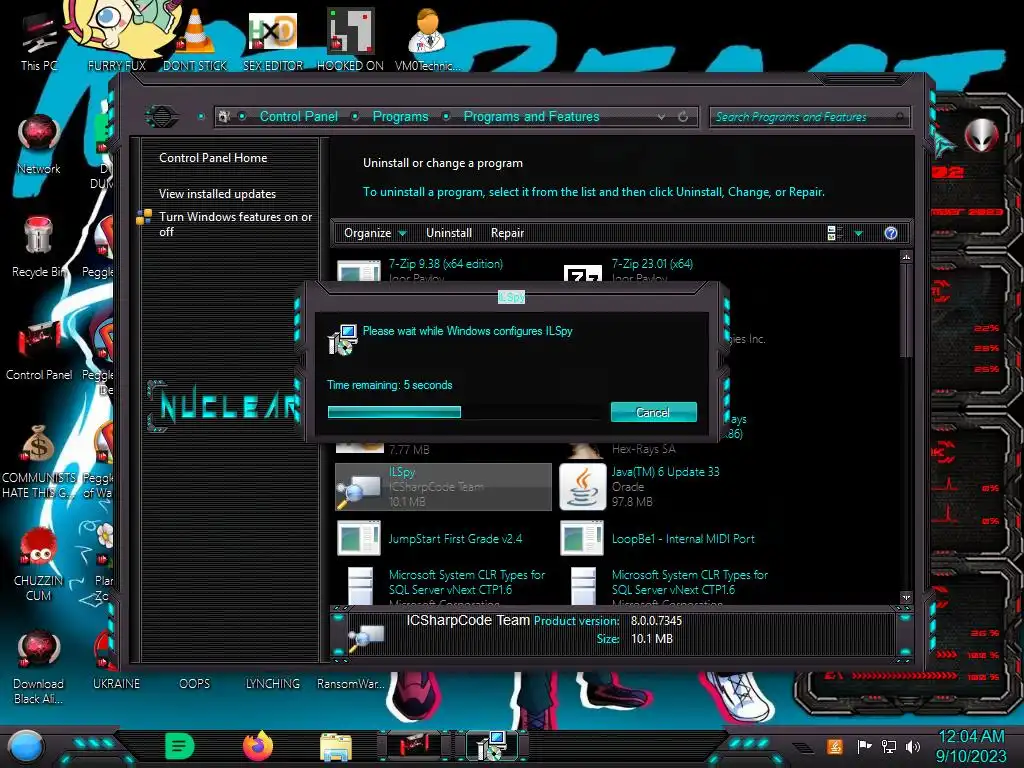Image resolution: width=1024 pixels, height=768 pixels.
Task: Expand the change view options arrow
Action: tap(859, 233)
